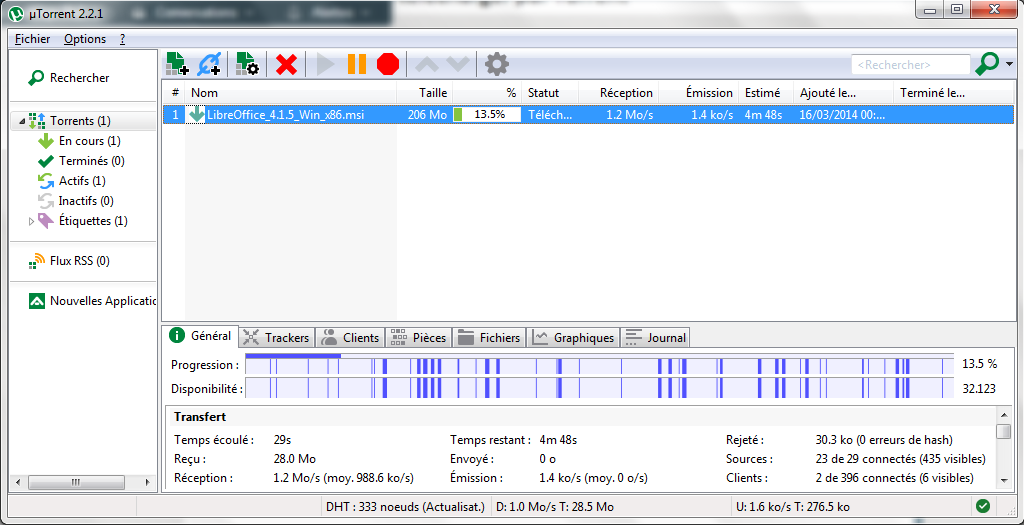The image size is (1024, 525).
Task: Click the Add Torrent toolbar icon
Action: 178,64
